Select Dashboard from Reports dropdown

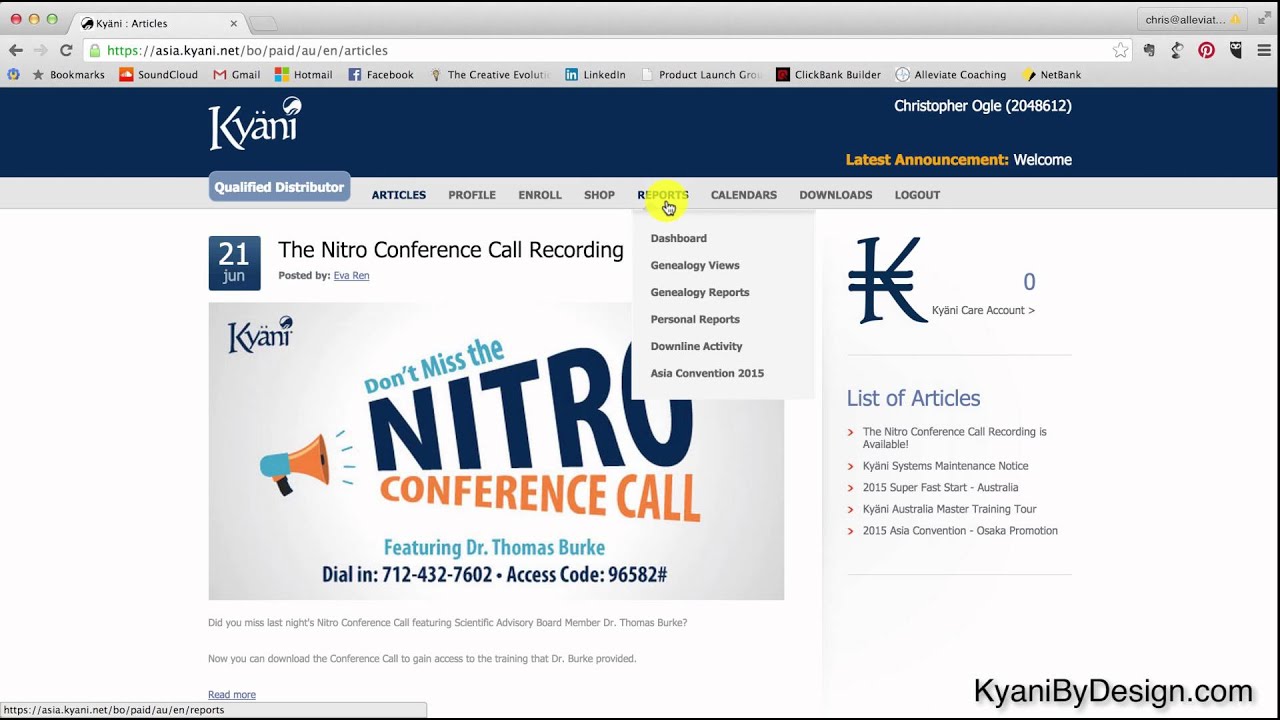point(679,238)
